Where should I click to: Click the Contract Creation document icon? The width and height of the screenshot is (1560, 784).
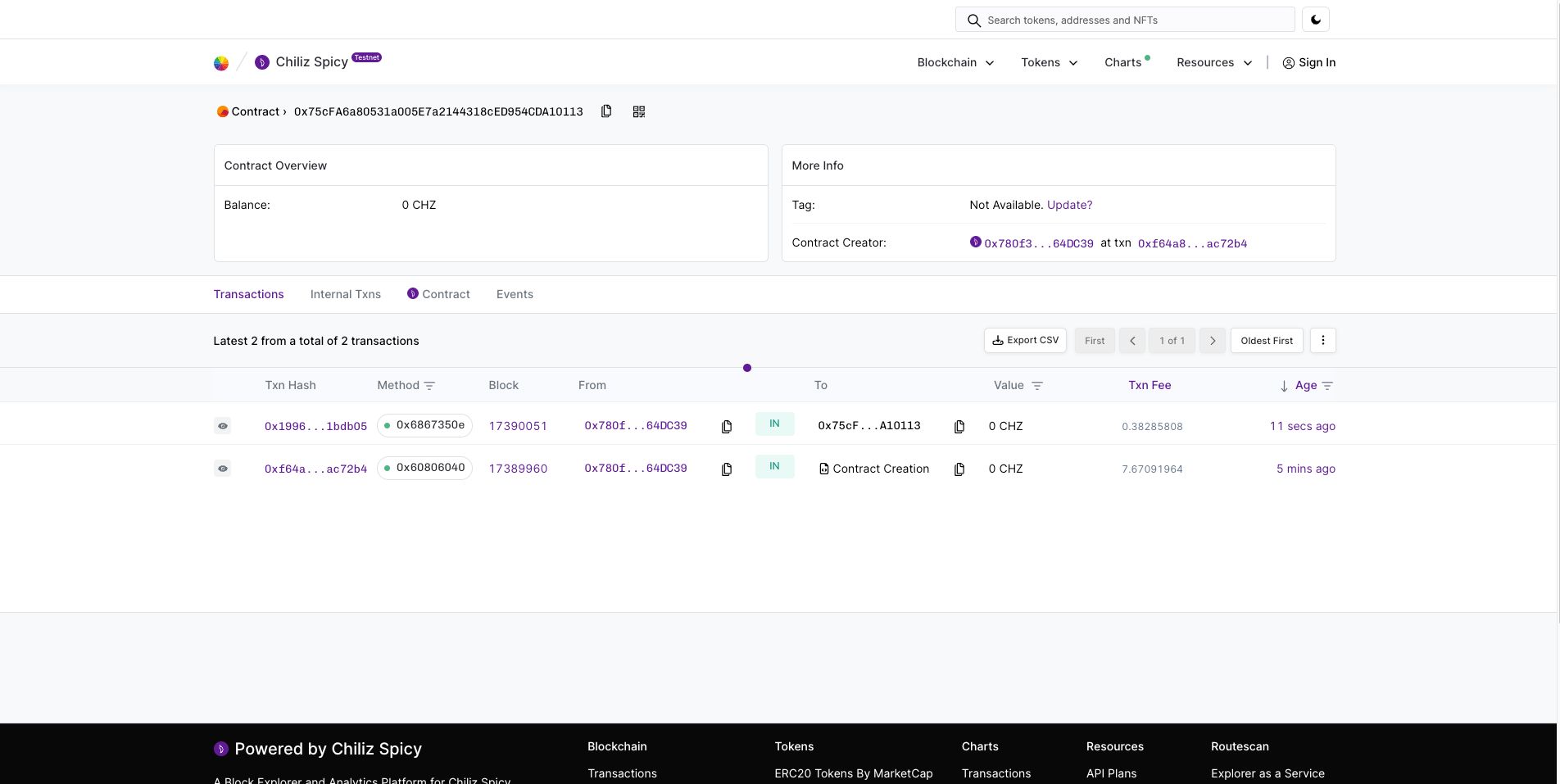824,469
